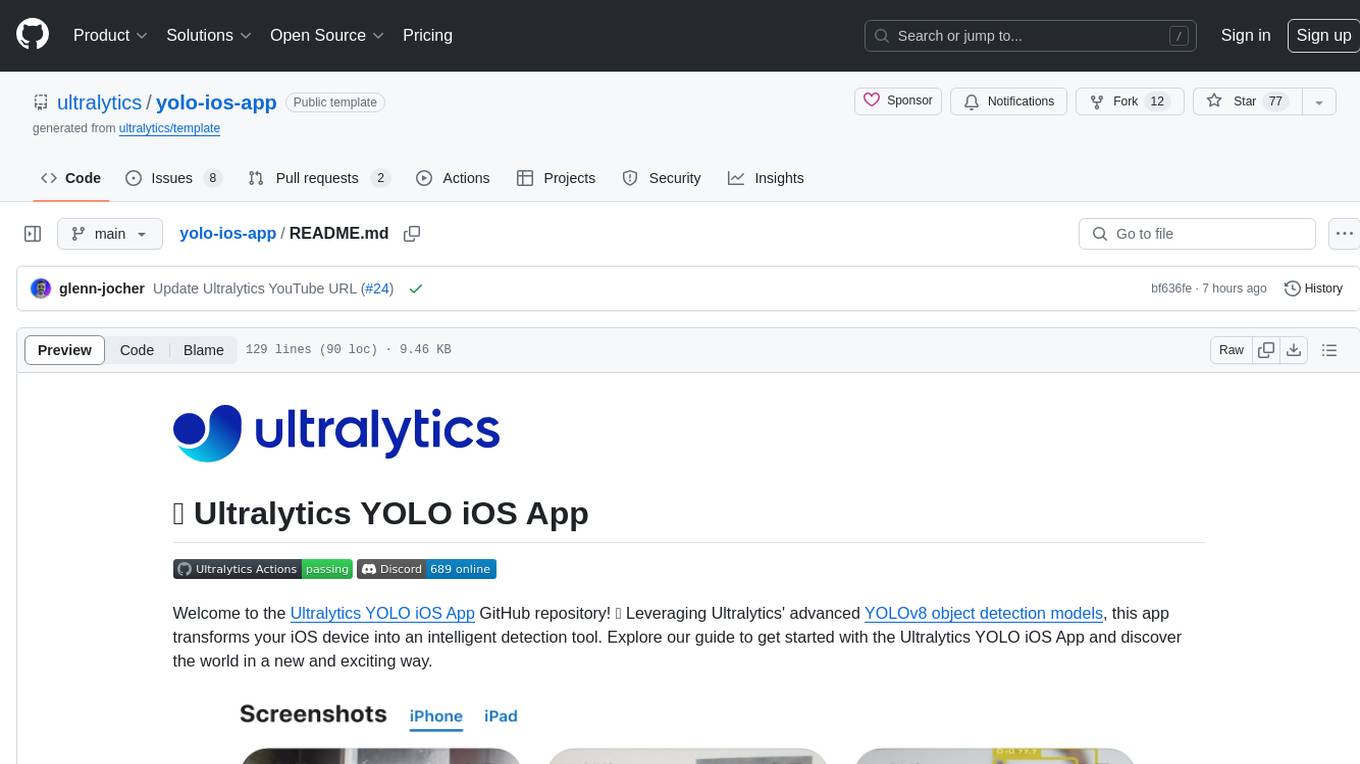The height and width of the screenshot is (764, 1360).
Task: Copy the README.md file path
Action: pyautogui.click(x=411, y=234)
